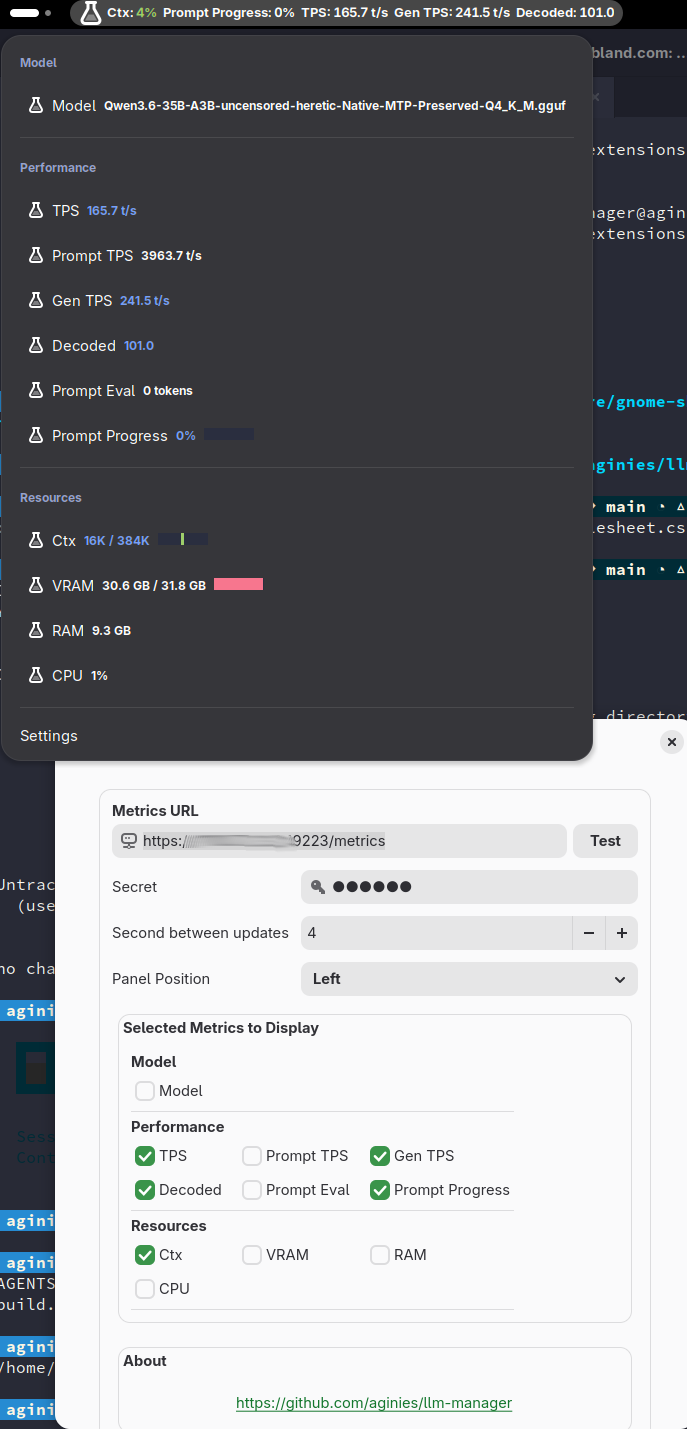Open the github.com/aginies/llm-manager link
The height and width of the screenshot is (1429, 687).
pos(374,1403)
